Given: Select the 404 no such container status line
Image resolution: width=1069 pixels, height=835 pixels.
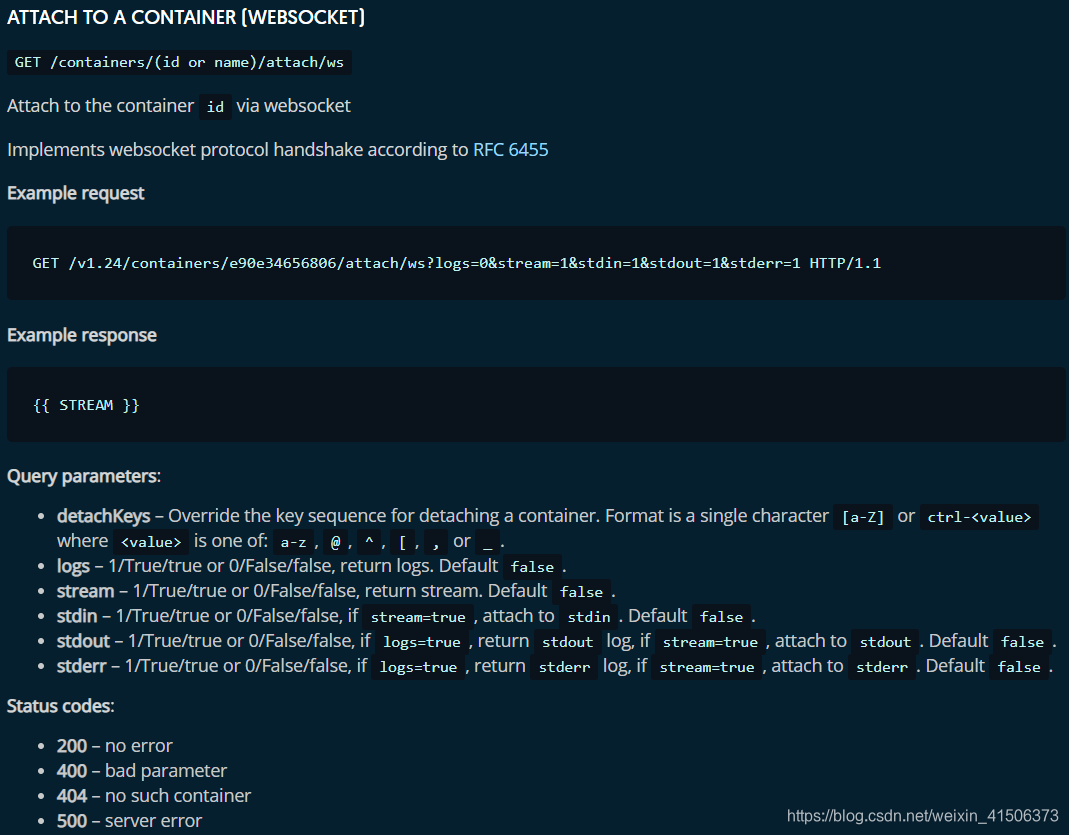Looking at the screenshot, I should (154, 796).
